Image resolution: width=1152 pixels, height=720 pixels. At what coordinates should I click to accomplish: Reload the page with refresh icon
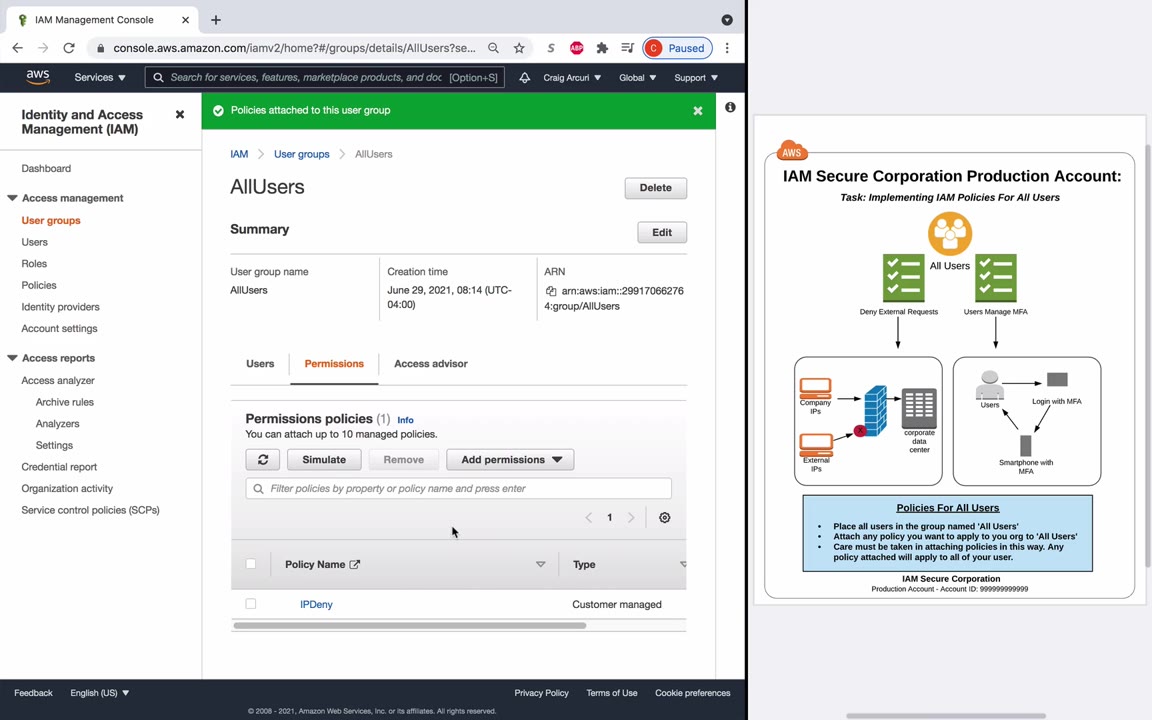coord(69,48)
